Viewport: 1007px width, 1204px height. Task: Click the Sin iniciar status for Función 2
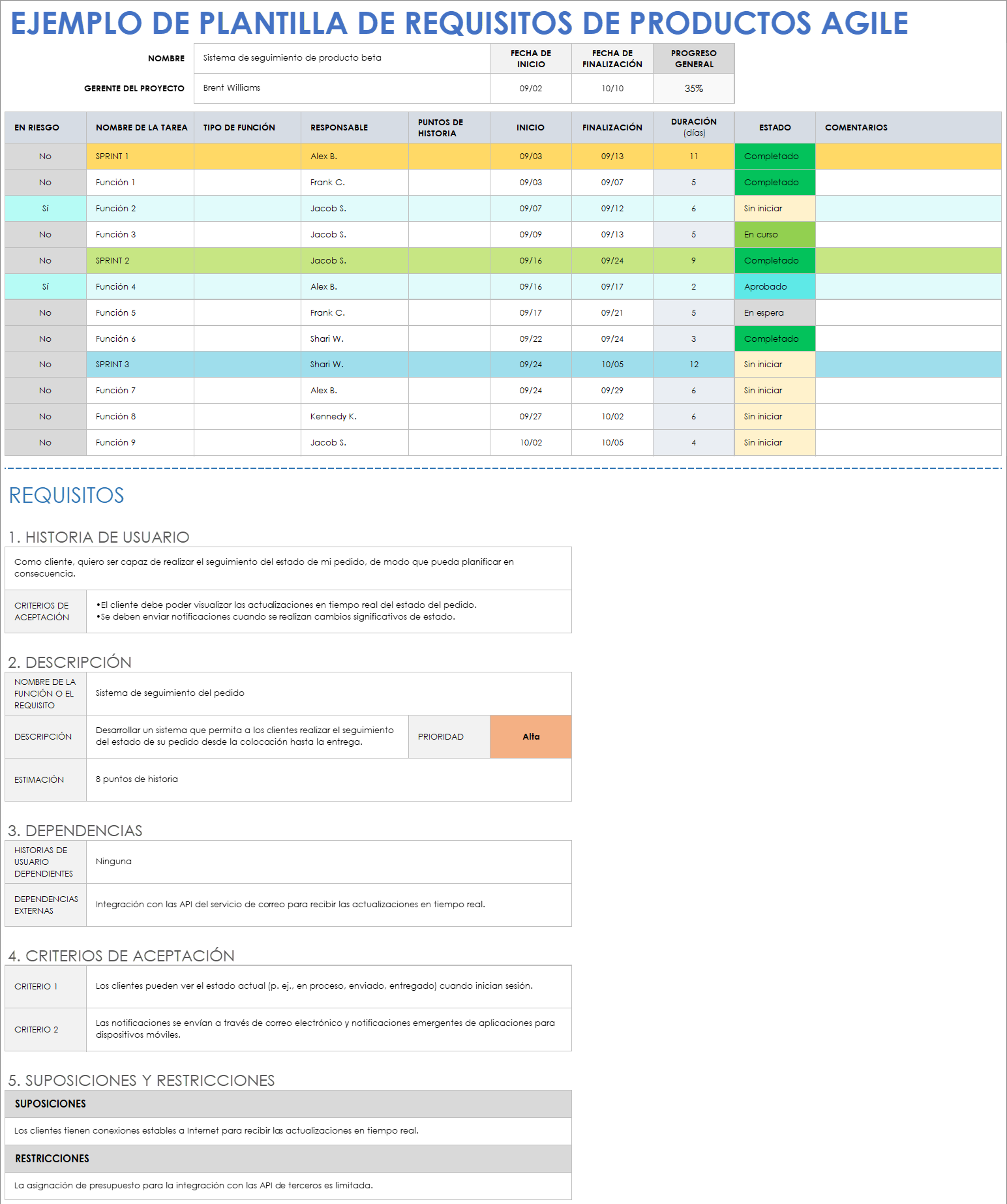(x=775, y=209)
